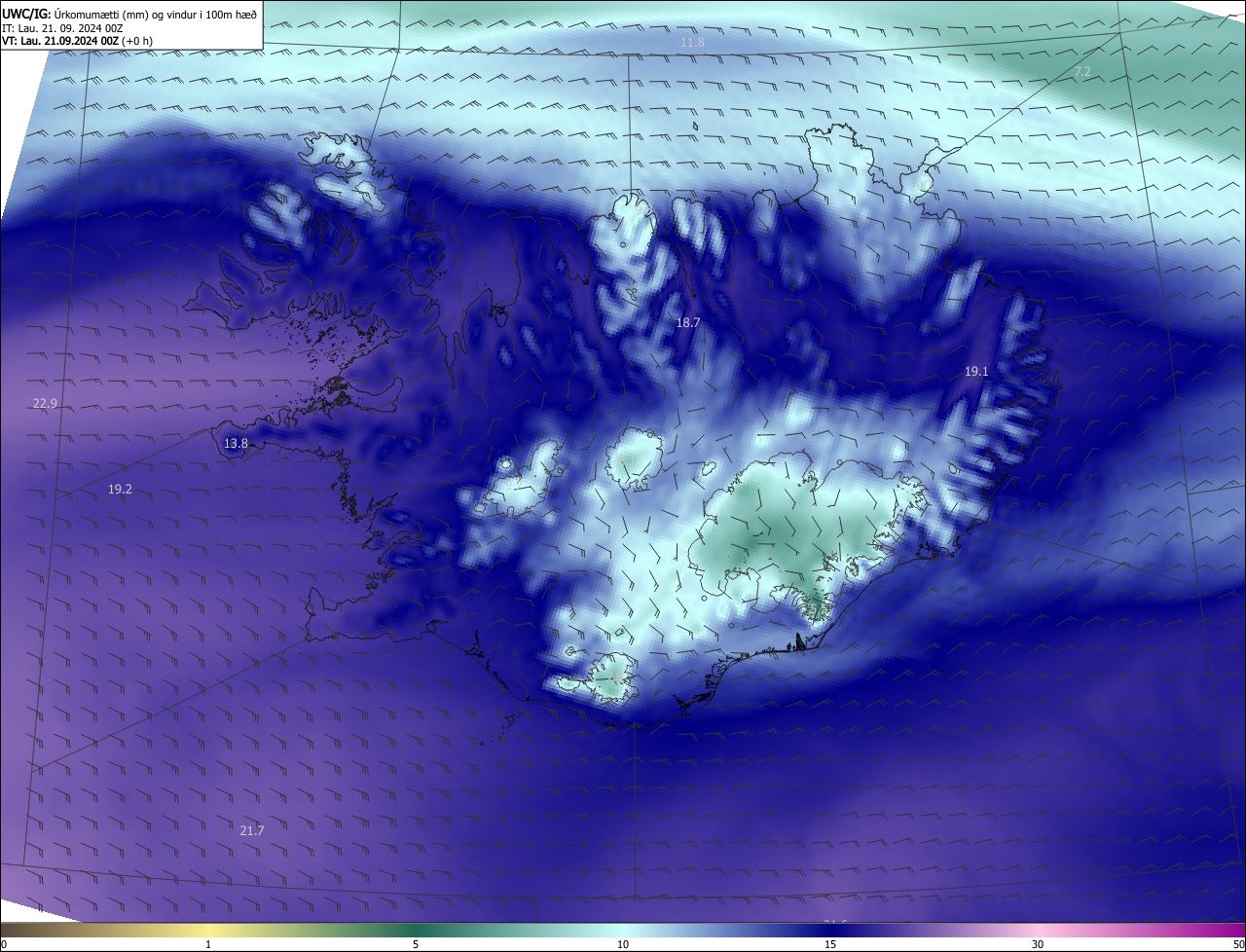Click the 22.9 value label on map
This screenshot has width=1246, height=952.
coord(45,404)
